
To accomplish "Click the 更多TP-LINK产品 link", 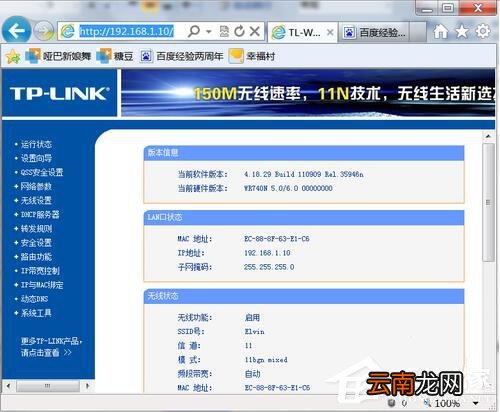I will pyautogui.click(x=51, y=346).
